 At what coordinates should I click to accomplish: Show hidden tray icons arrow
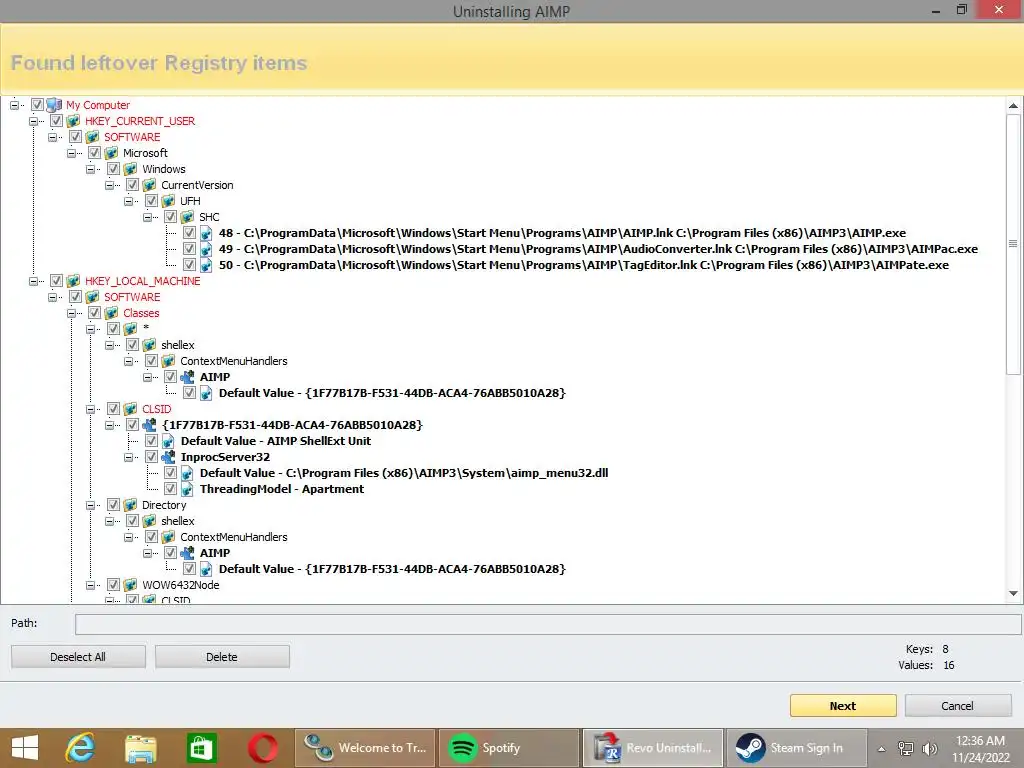click(882, 749)
